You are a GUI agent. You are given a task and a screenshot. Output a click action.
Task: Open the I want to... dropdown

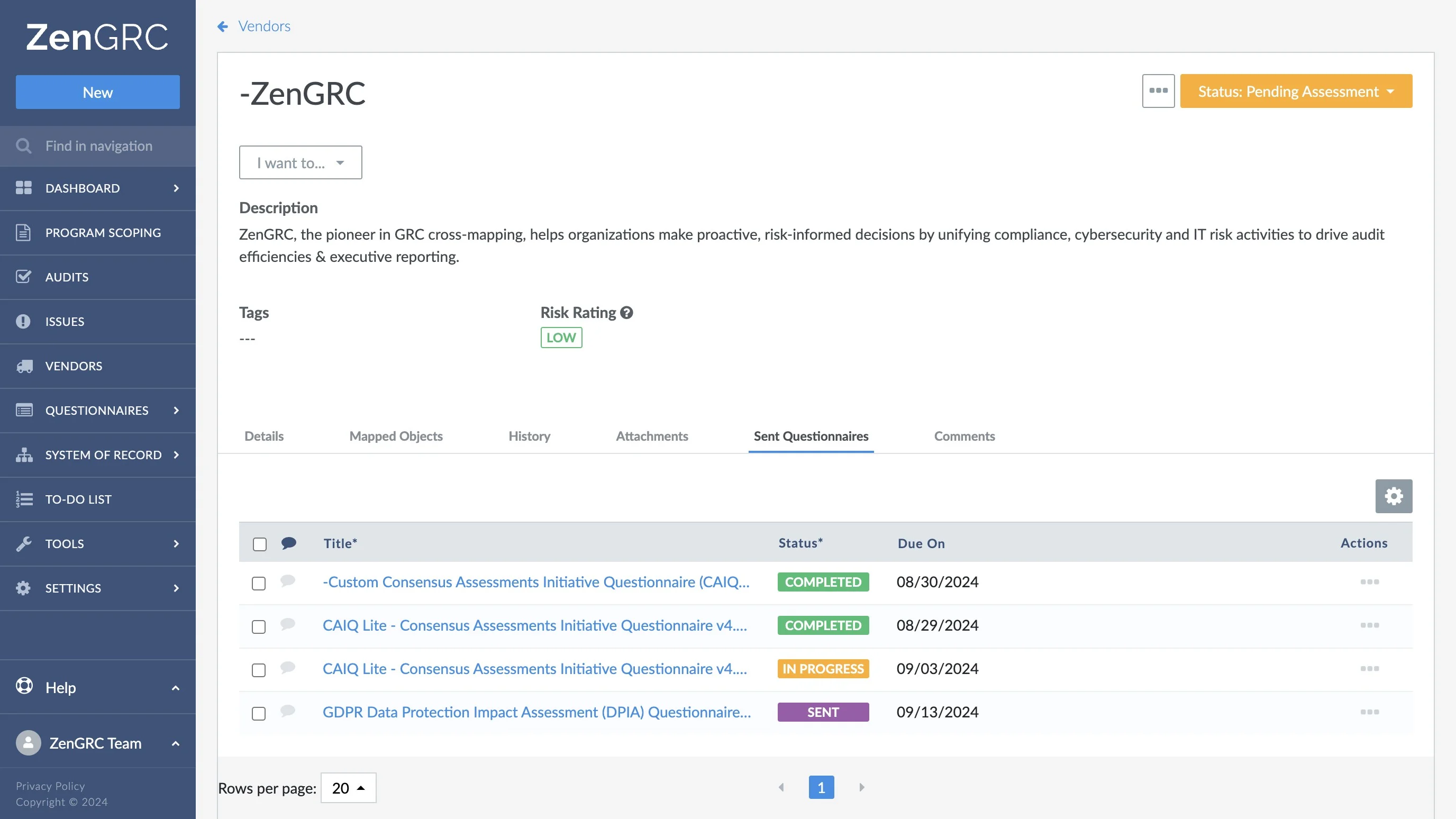coord(300,163)
